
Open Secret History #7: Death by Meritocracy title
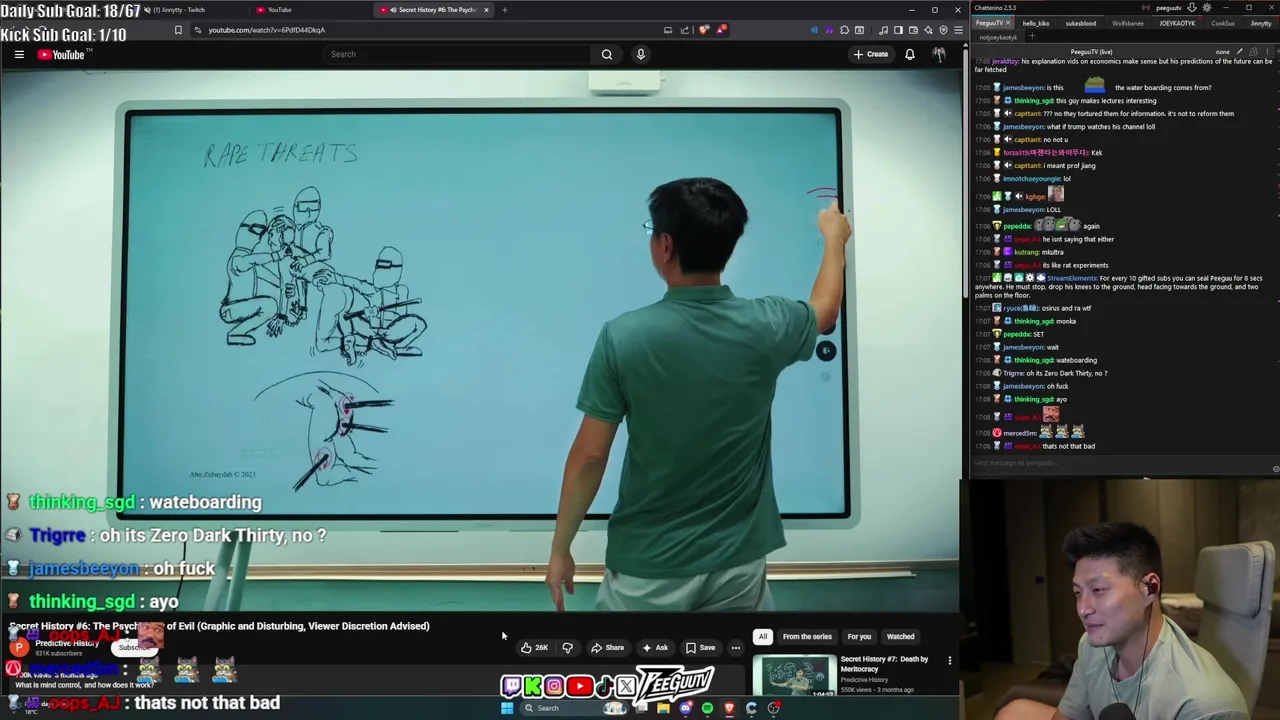pos(884,664)
